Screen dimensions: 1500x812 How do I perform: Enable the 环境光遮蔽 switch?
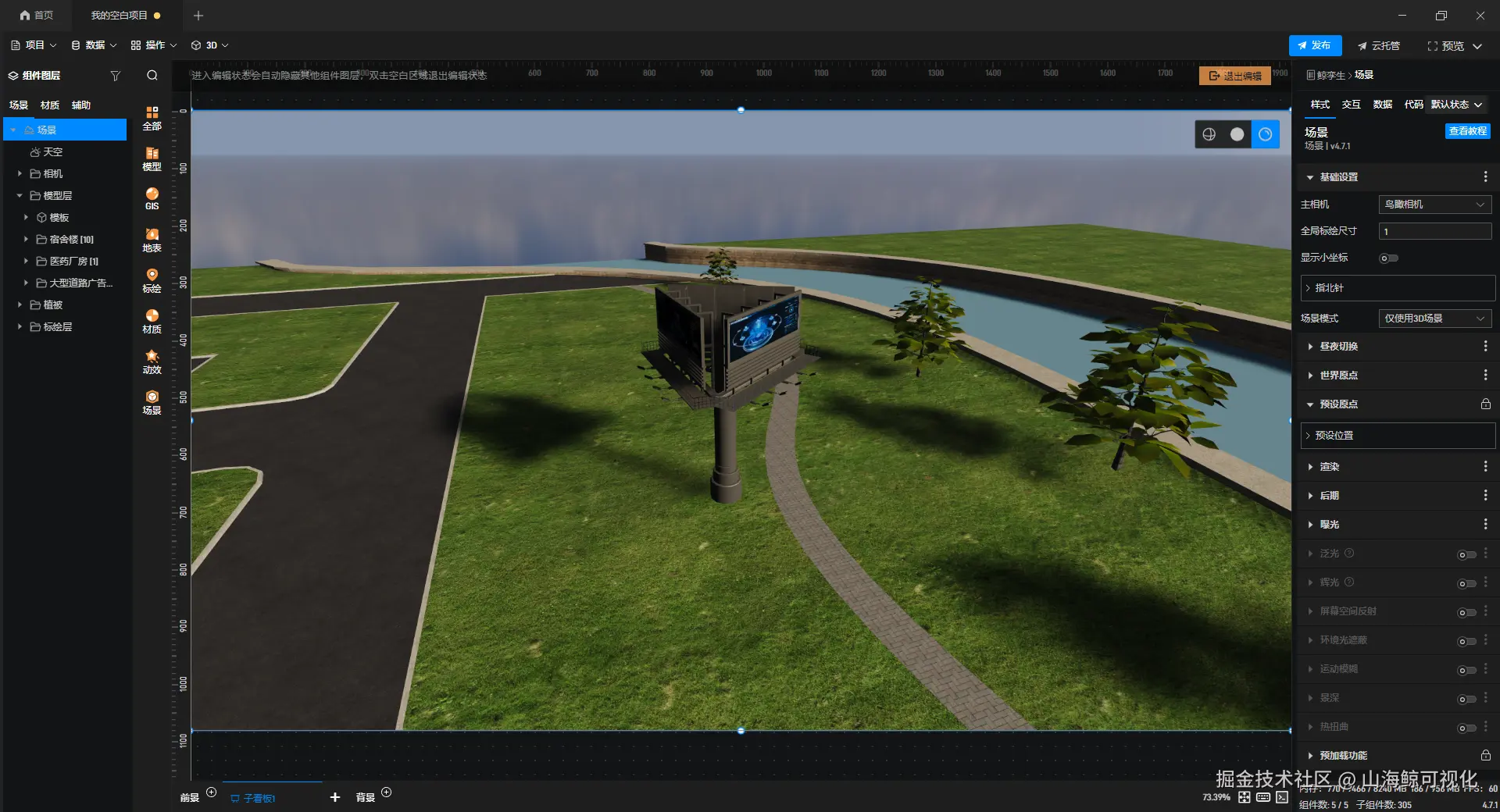click(x=1467, y=642)
